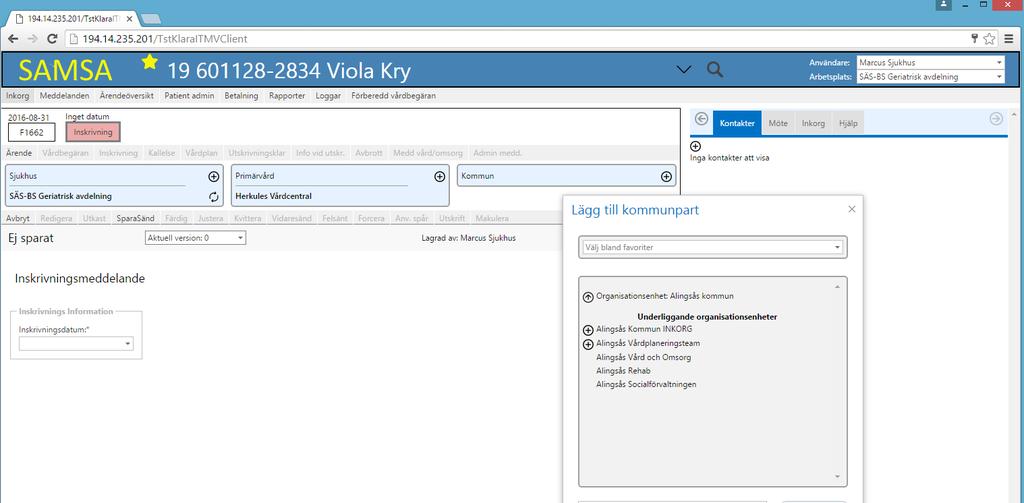Switch to the Inkorg side panel tab
Image resolution: width=1024 pixels, height=503 pixels.
coord(813,123)
